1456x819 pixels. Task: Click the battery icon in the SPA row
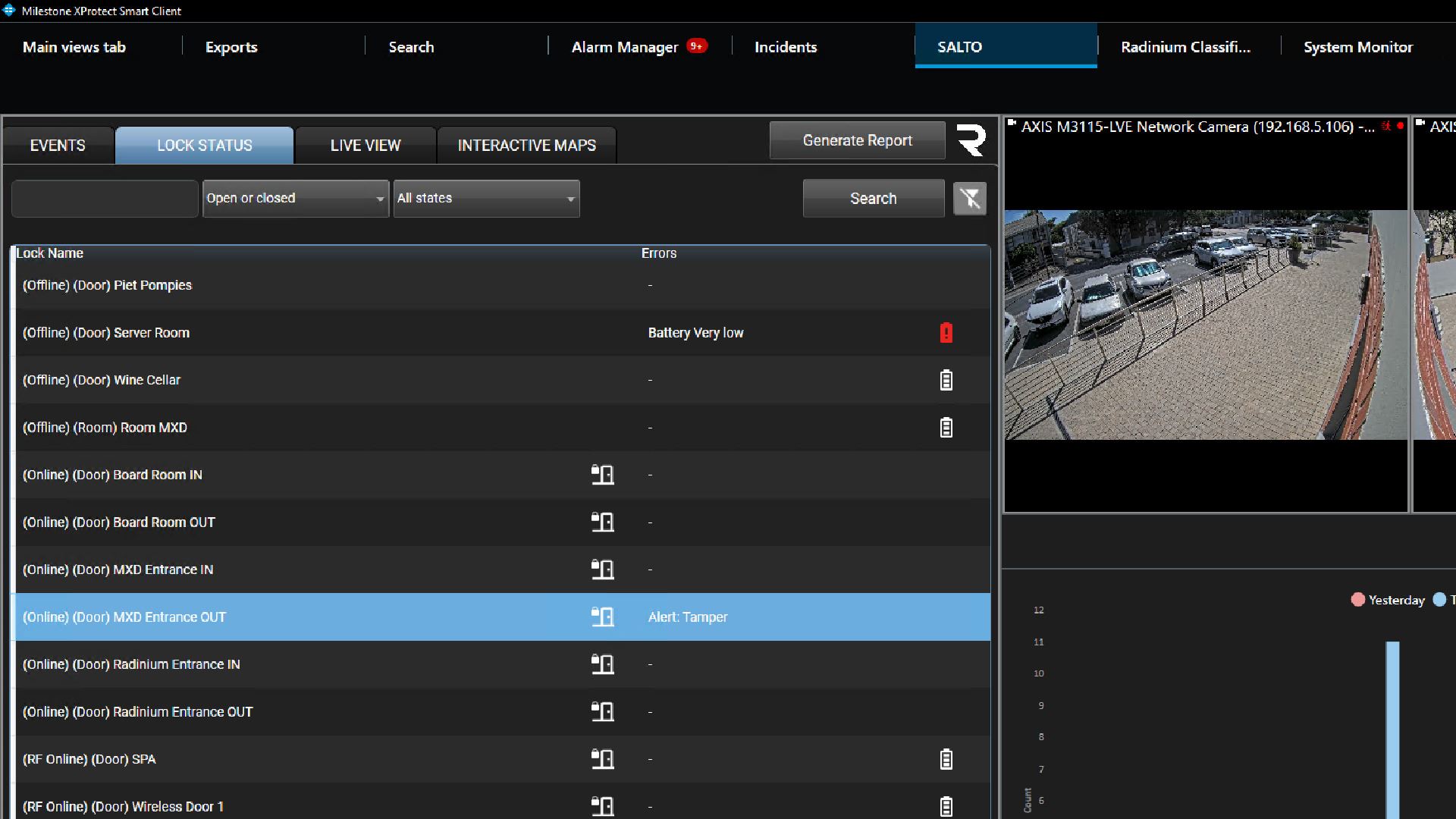(x=946, y=759)
